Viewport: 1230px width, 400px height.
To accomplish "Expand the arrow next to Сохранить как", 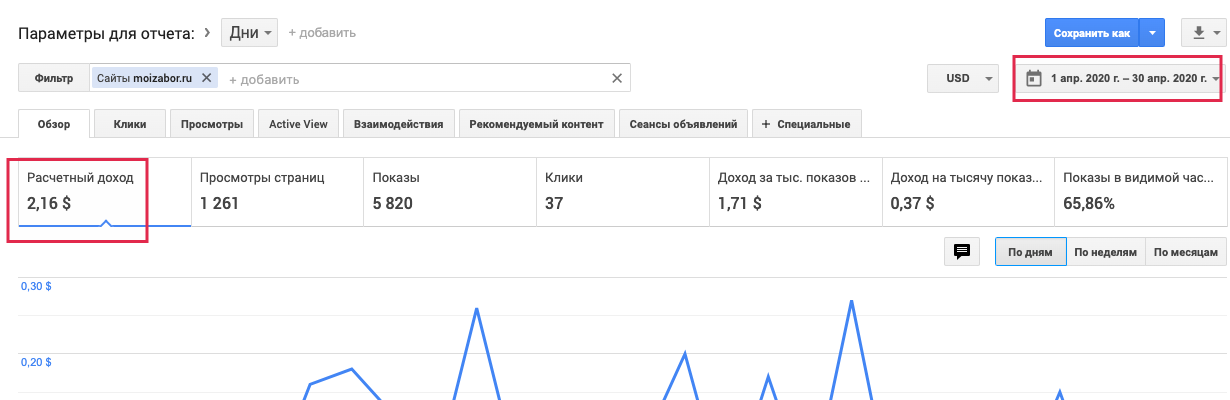I will click(x=1152, y=33).
